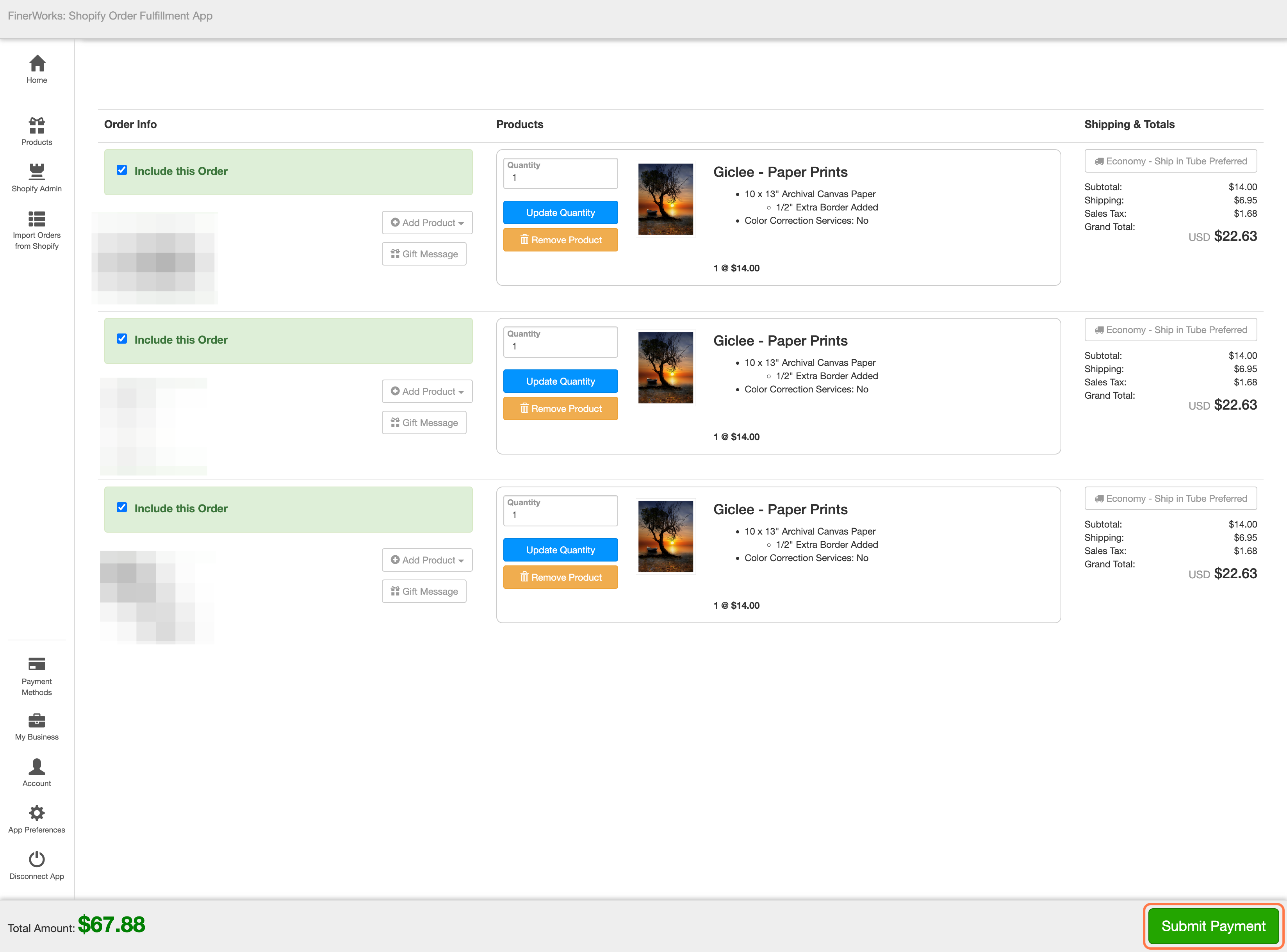
Task: Click the Disconnect App power icon
Action: 37,859
